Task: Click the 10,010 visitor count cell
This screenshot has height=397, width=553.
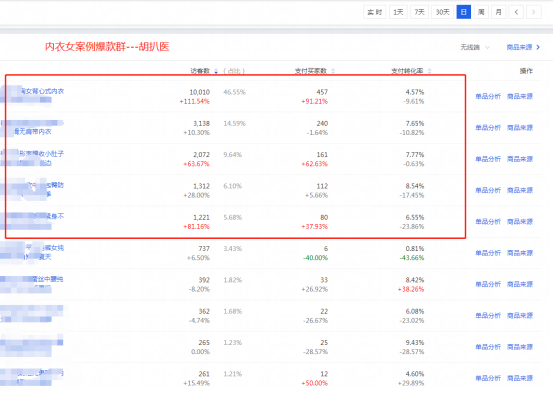Action: 200,92
